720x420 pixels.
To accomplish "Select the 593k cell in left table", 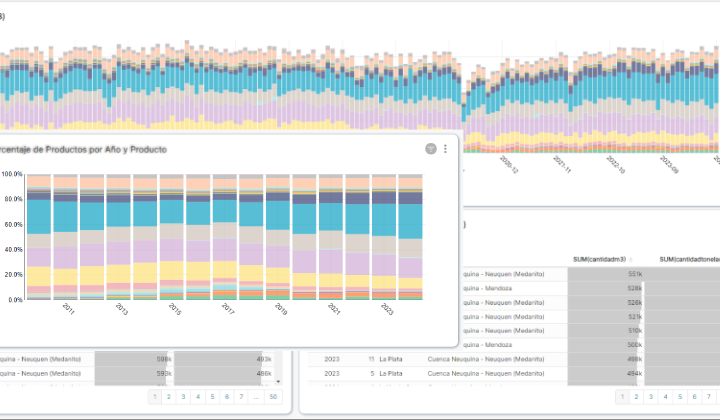I will click(x=134, y=373).
